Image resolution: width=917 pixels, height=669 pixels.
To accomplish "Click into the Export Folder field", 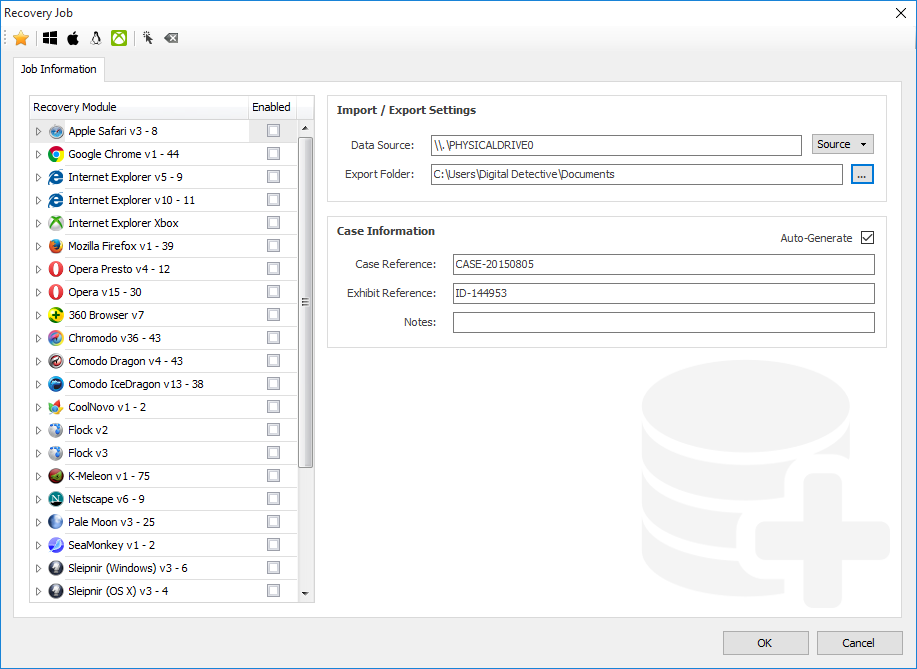I will point(636,174).
